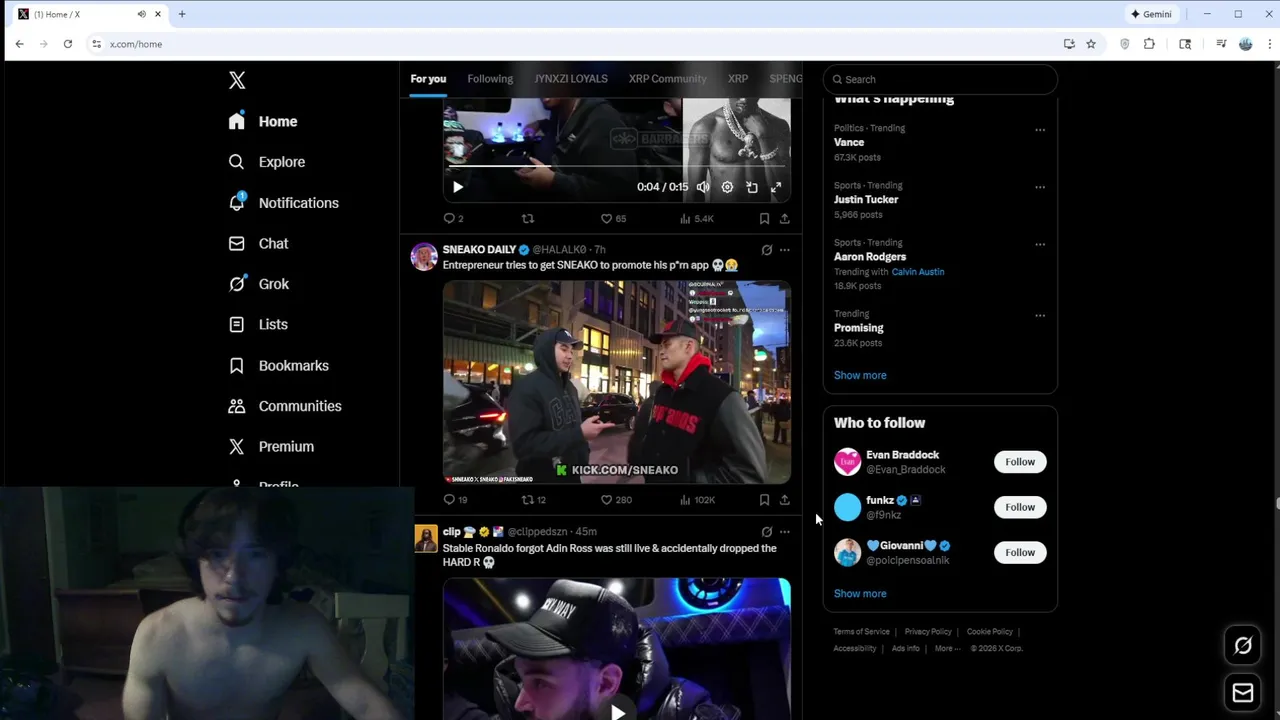Open Gemini in Chrome toolbar
Screen dimensions: 1280x720
[x=1151, y=14]
